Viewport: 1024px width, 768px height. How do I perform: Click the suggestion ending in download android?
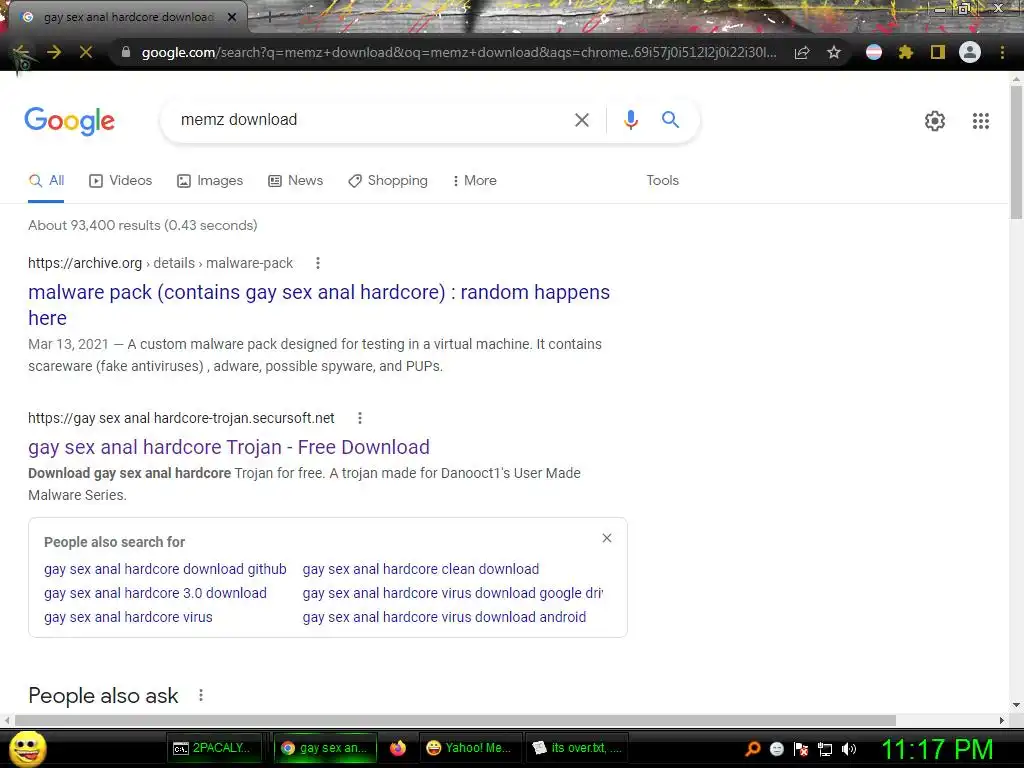click(x=444, y=617)
